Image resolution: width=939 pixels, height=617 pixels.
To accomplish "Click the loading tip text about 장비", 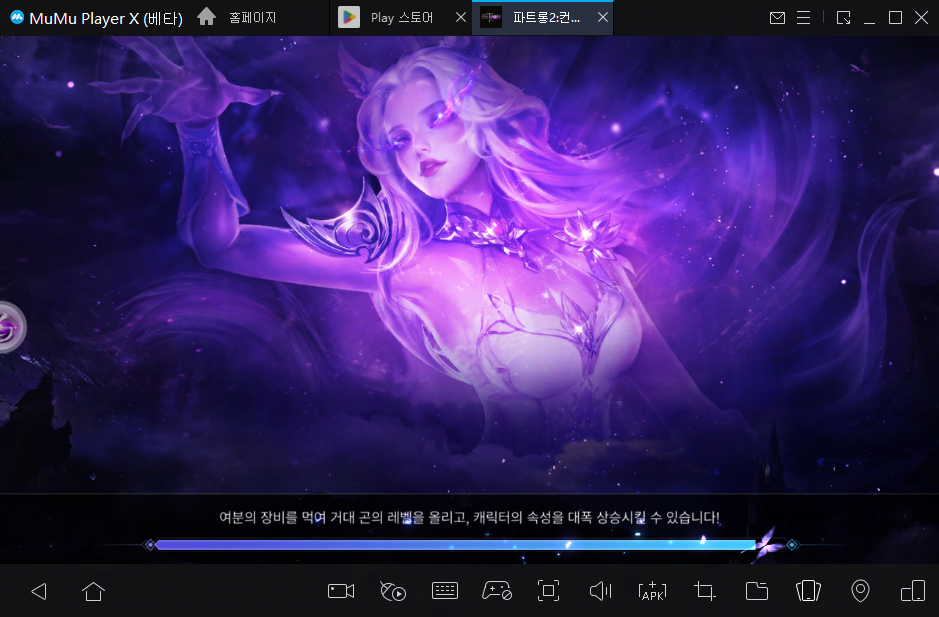I will [x=469, y=517].
